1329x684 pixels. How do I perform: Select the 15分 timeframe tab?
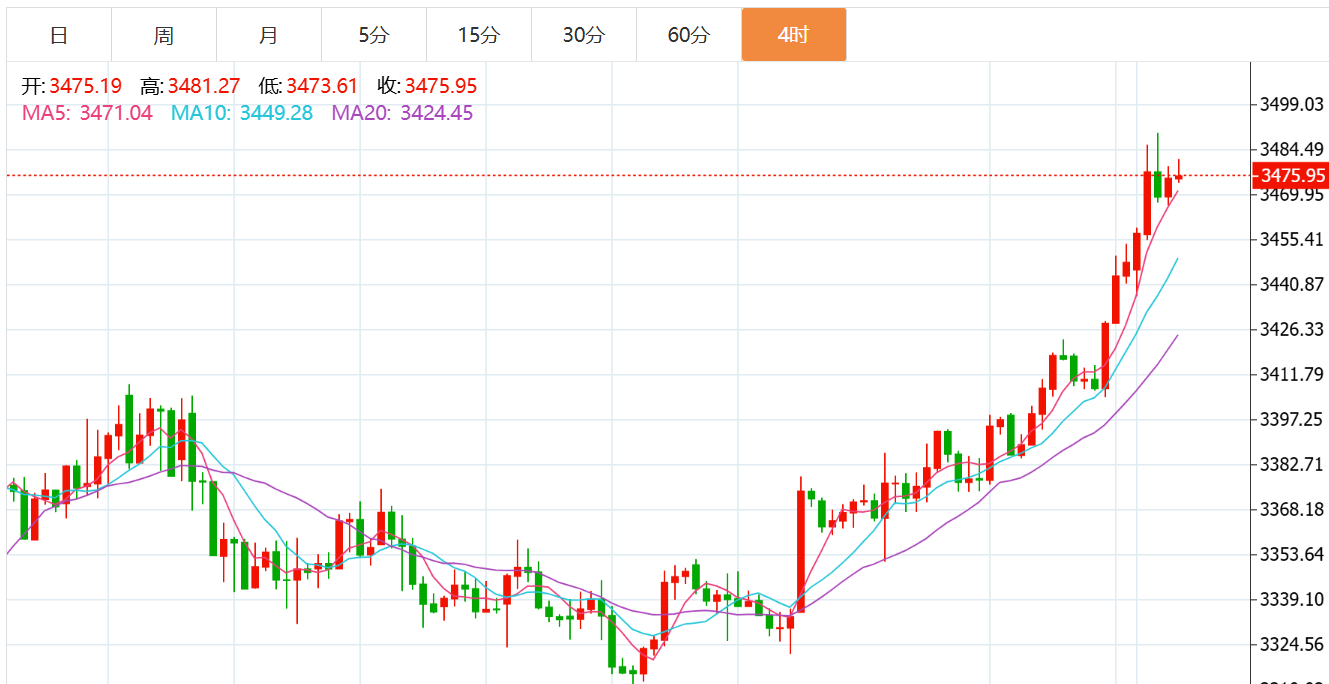479,35
